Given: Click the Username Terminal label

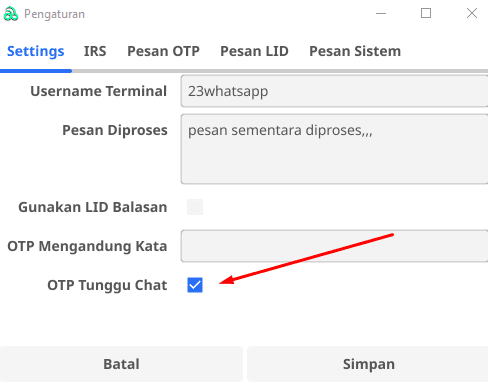Looking at the screenshot, I should point(99,91).
